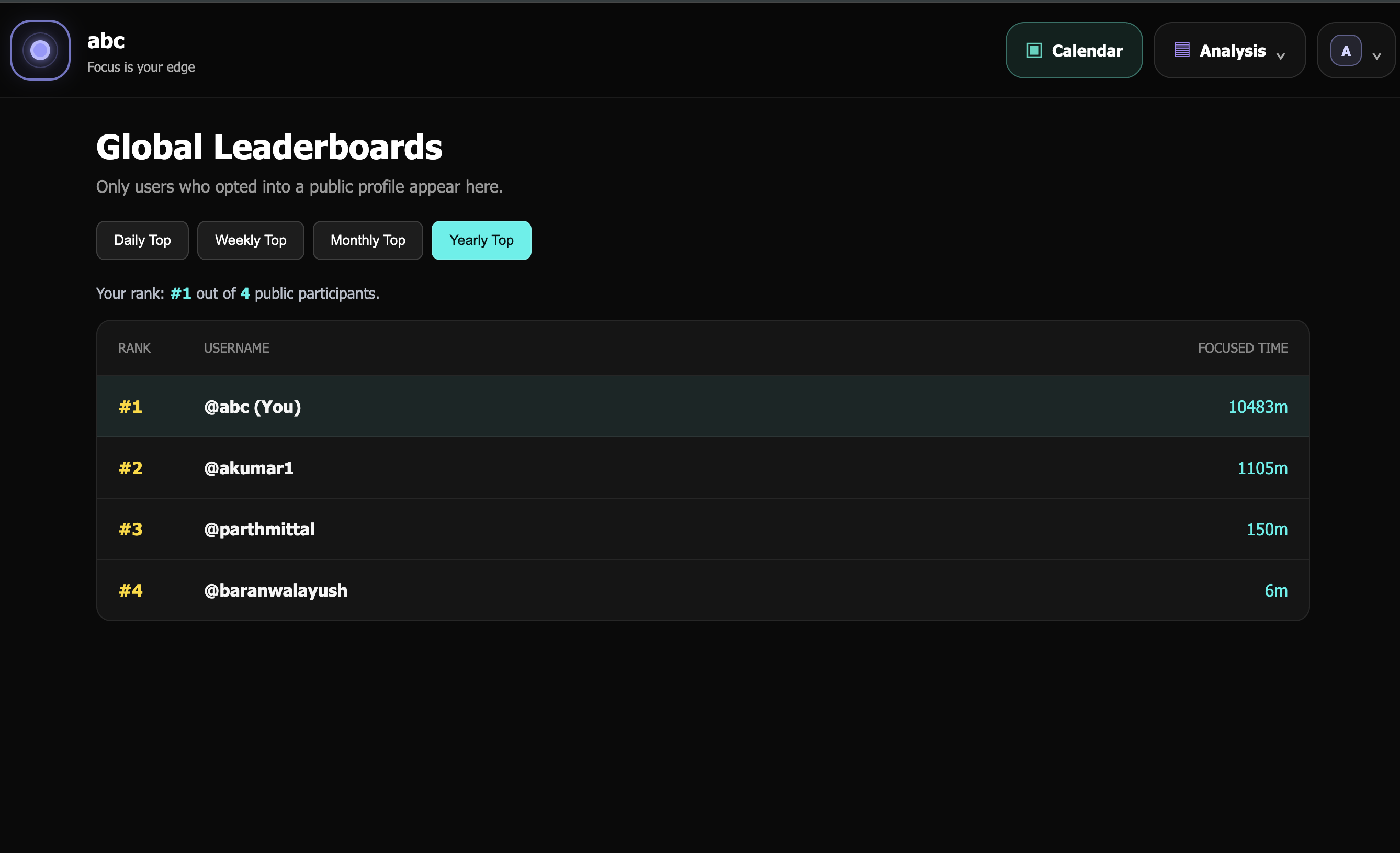1400x853 pixels.
Task: Click the Analysis list icon
Action: click(x=1182, y=50)
